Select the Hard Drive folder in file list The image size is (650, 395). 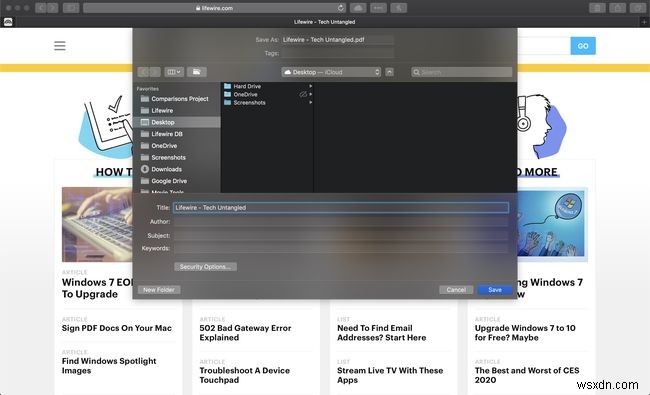click(267, 86)
